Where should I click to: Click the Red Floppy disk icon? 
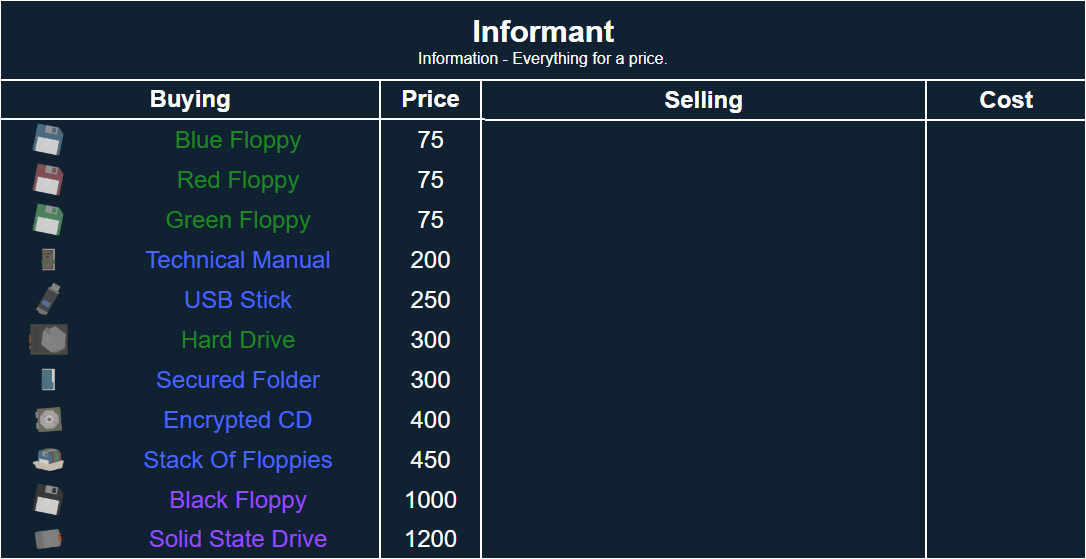48,180
